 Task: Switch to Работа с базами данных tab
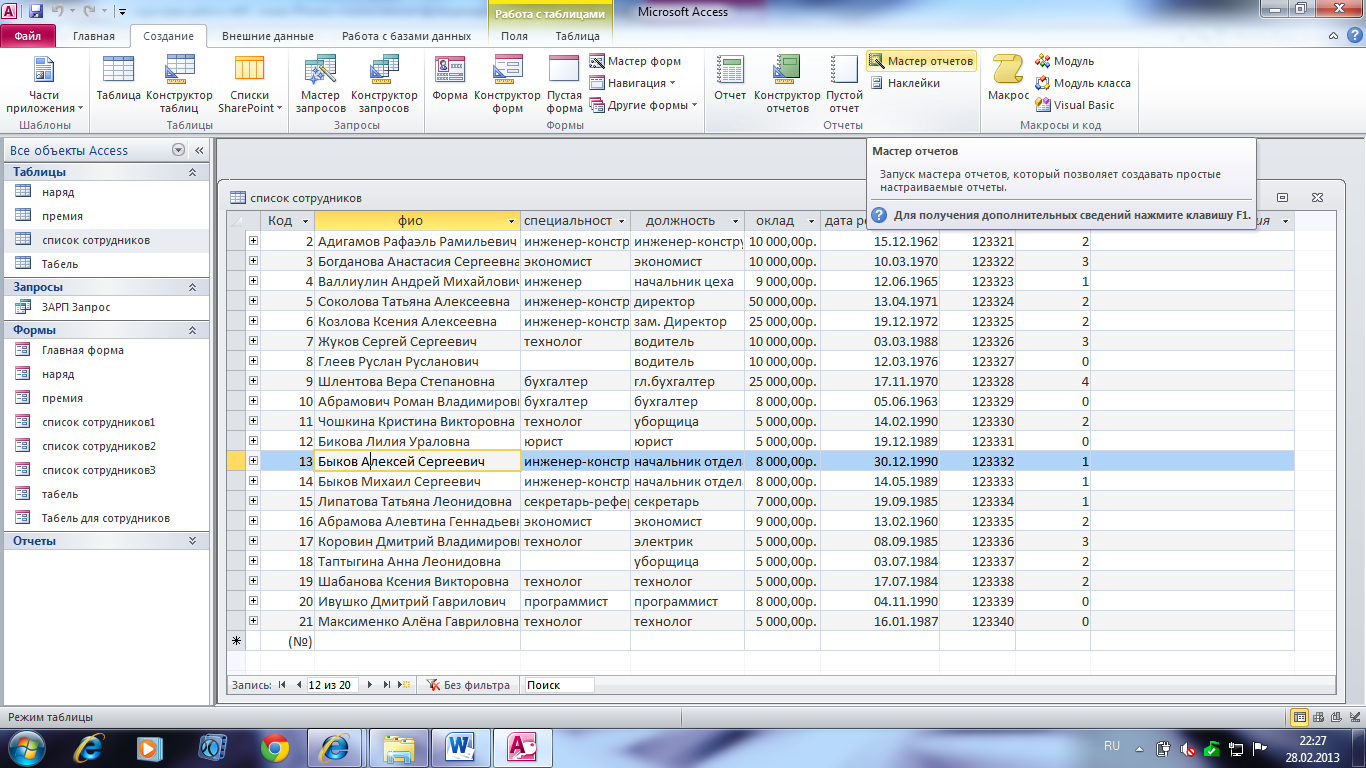click(406, 36)
